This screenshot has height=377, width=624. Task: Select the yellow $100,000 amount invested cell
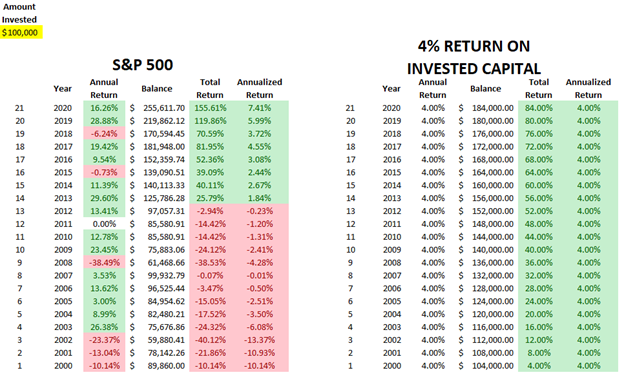point(20,33)
